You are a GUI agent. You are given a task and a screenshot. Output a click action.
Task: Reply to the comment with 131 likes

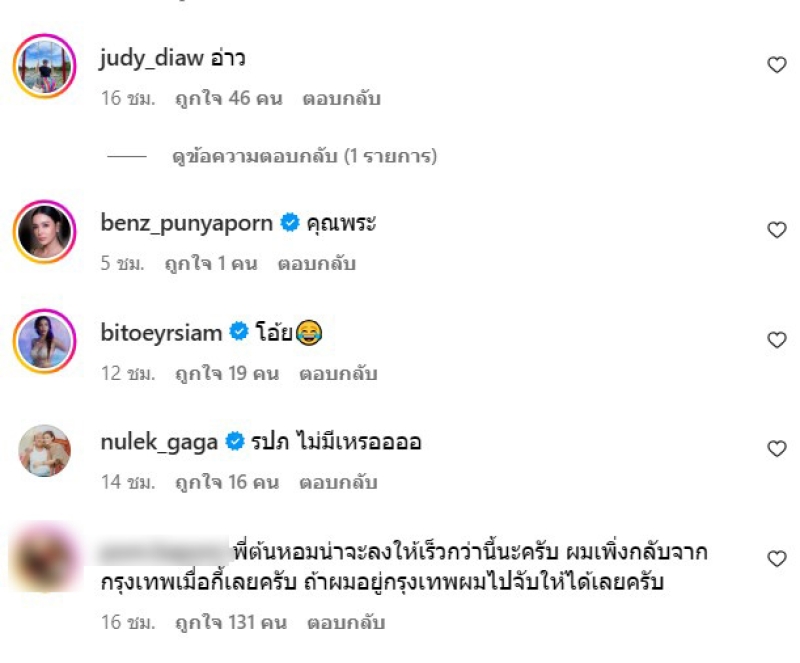346,623
